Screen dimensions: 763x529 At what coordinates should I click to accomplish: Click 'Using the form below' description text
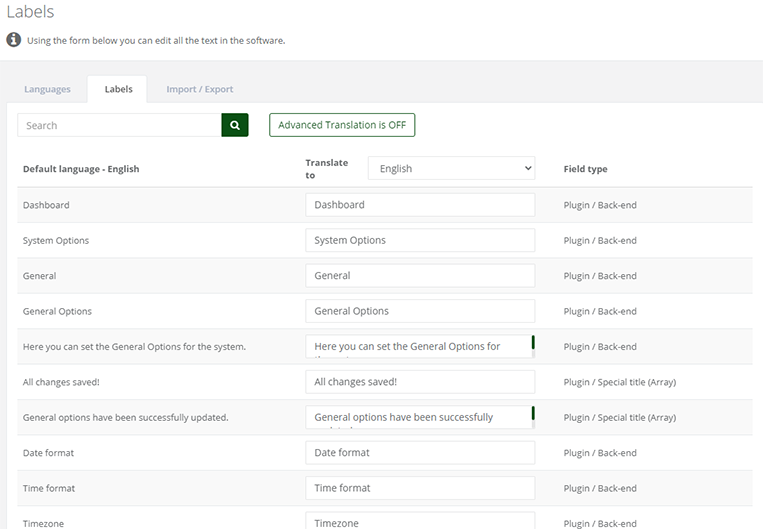pos(156,40)
